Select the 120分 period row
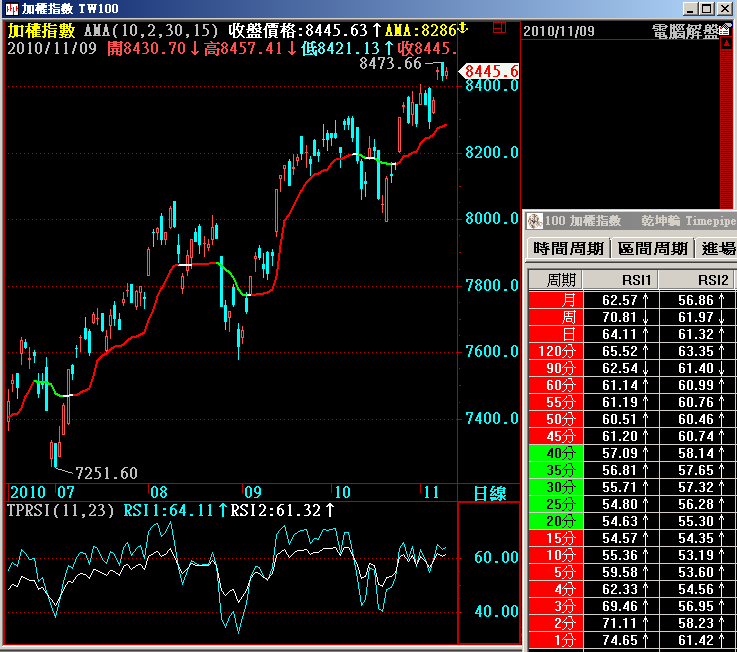Image resolution: width=737 pixels, height=652 pixels. [555, 351]
